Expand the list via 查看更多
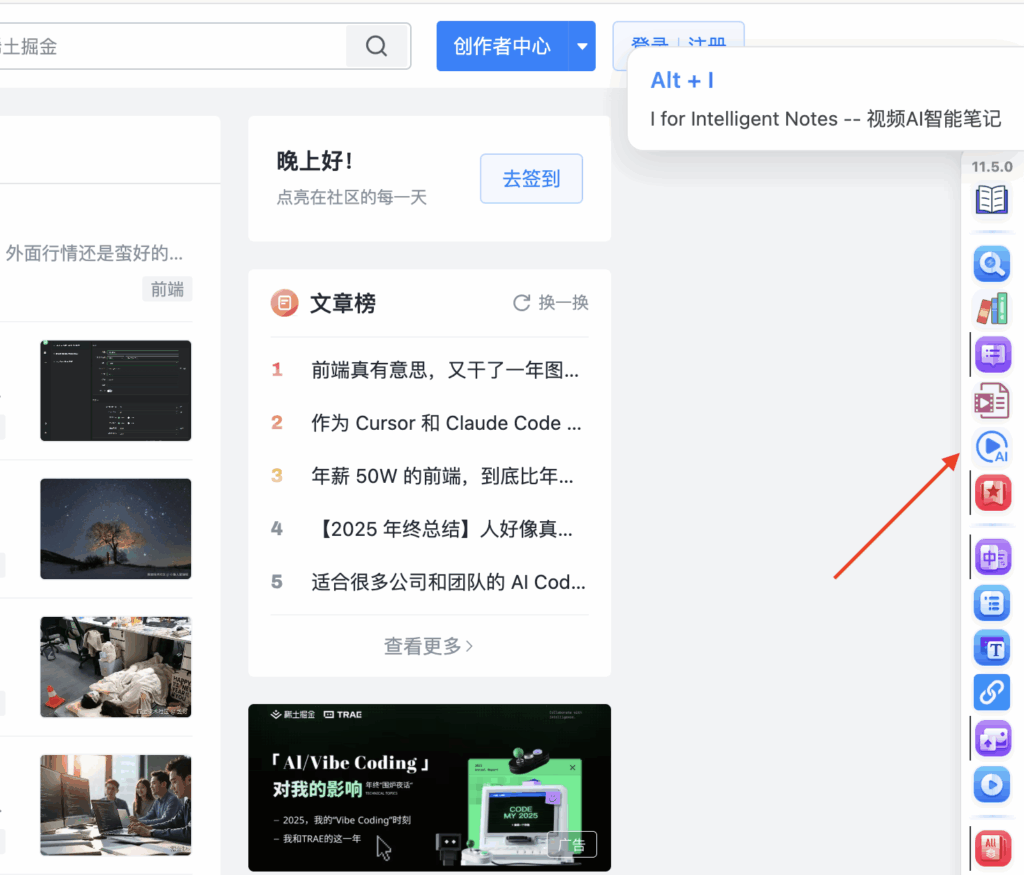The height and width of the screenshot is (875, 1024). [428, 646]
